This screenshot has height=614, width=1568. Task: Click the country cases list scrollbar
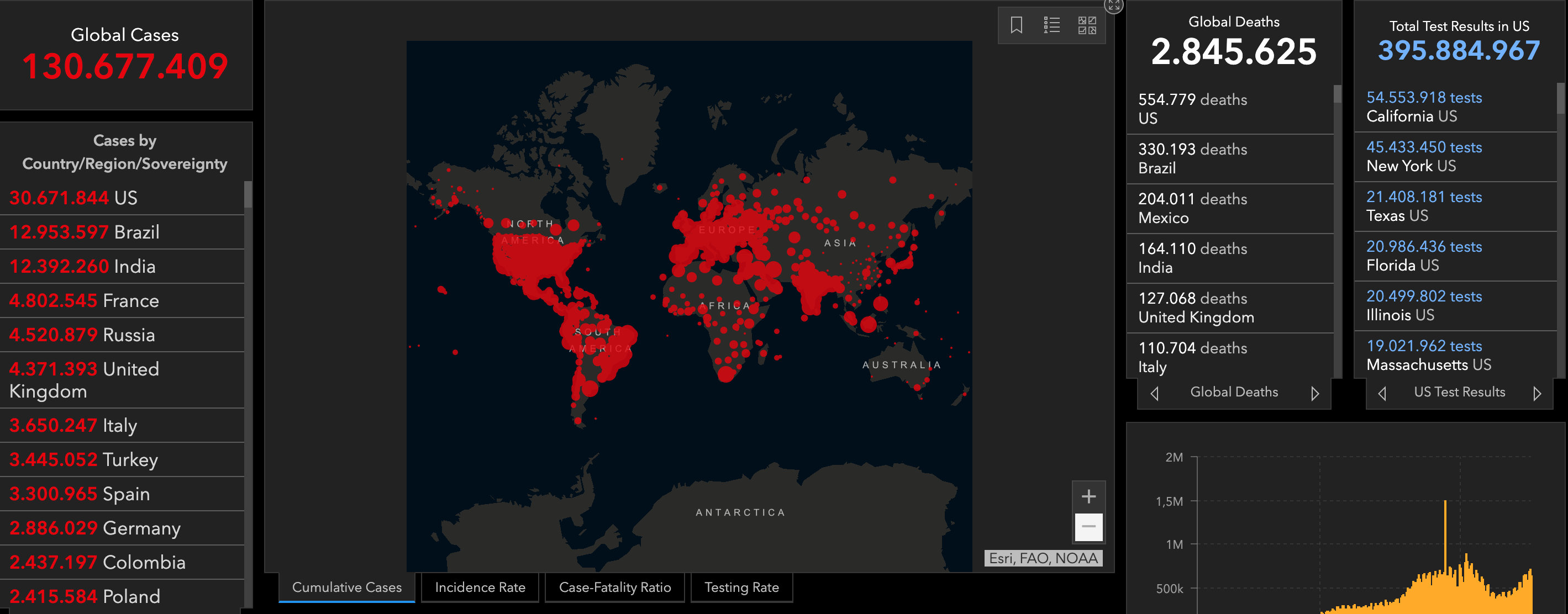[248, 195]
